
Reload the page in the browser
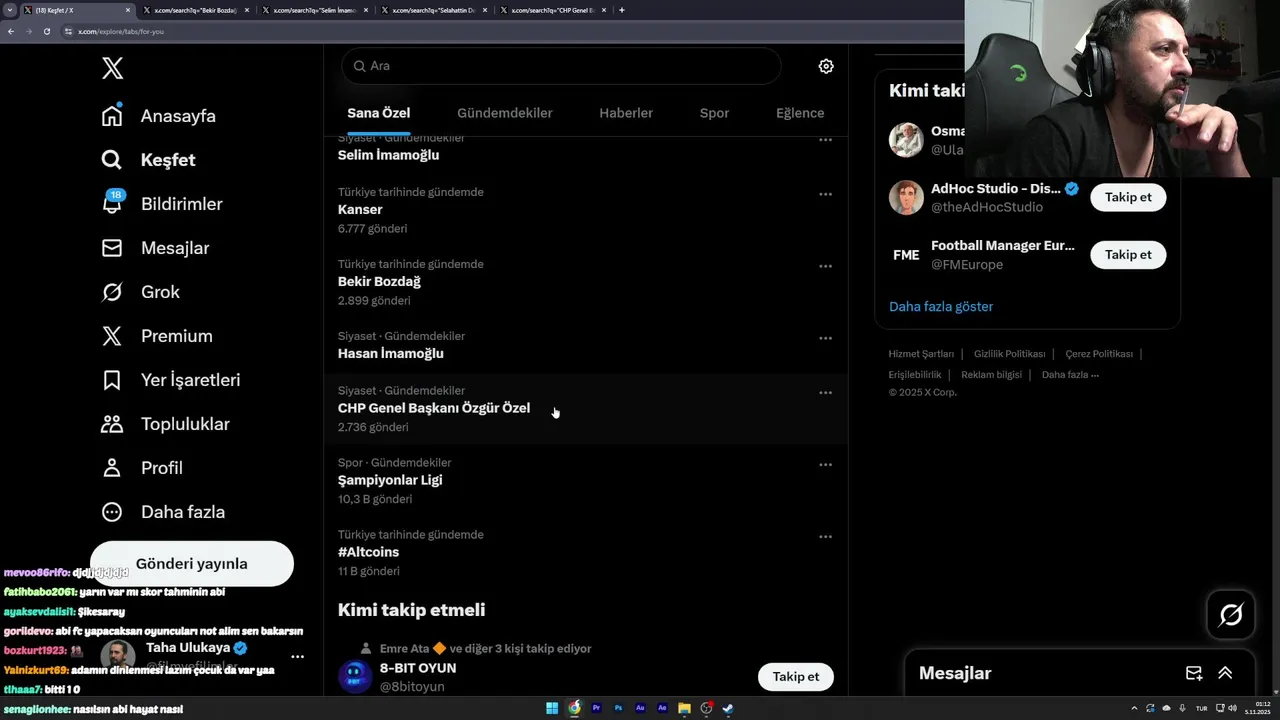46,31
